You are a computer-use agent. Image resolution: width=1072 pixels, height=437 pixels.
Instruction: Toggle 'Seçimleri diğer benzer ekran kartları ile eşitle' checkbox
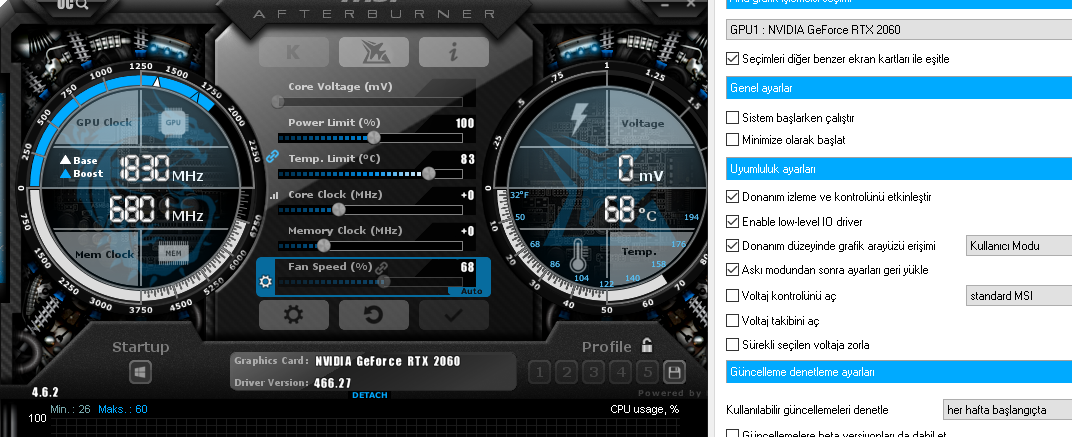(732, 59)
